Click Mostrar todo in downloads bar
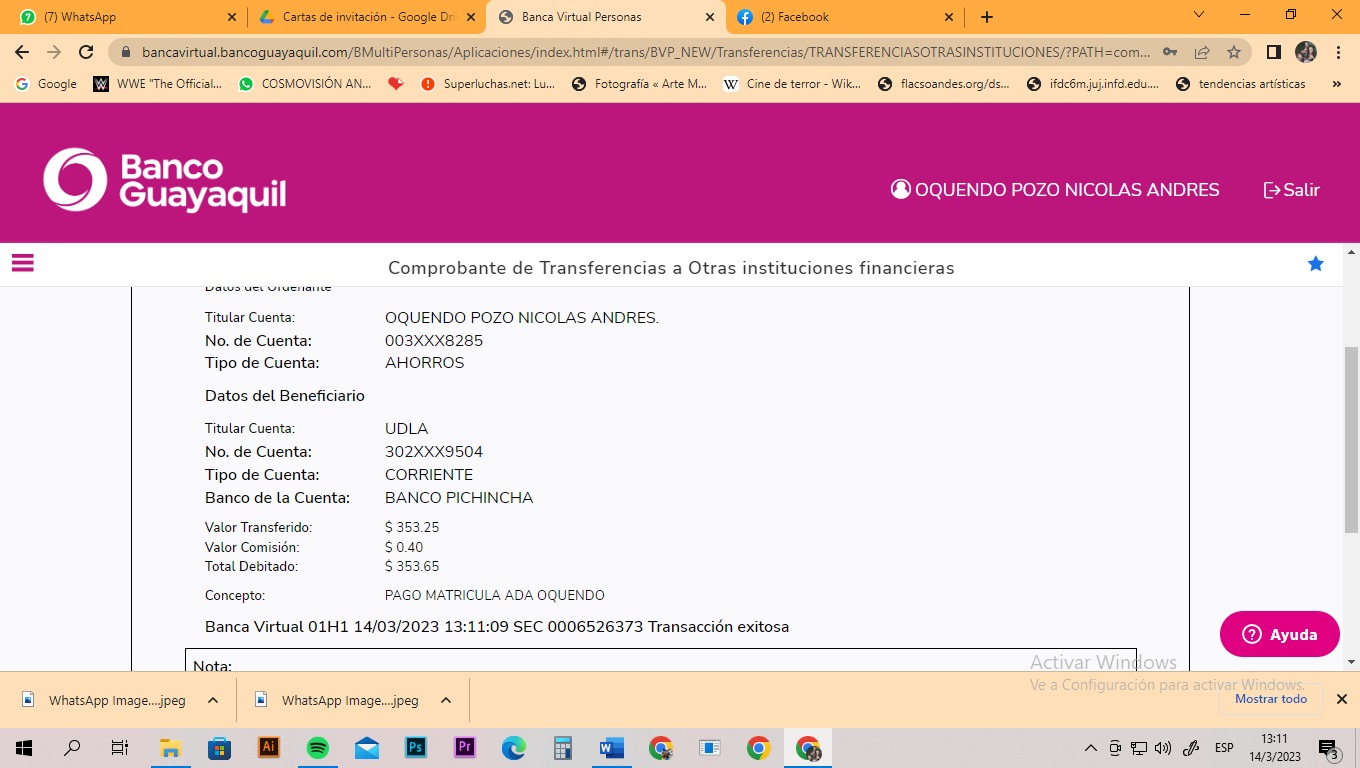 [x=1270, y=699]
